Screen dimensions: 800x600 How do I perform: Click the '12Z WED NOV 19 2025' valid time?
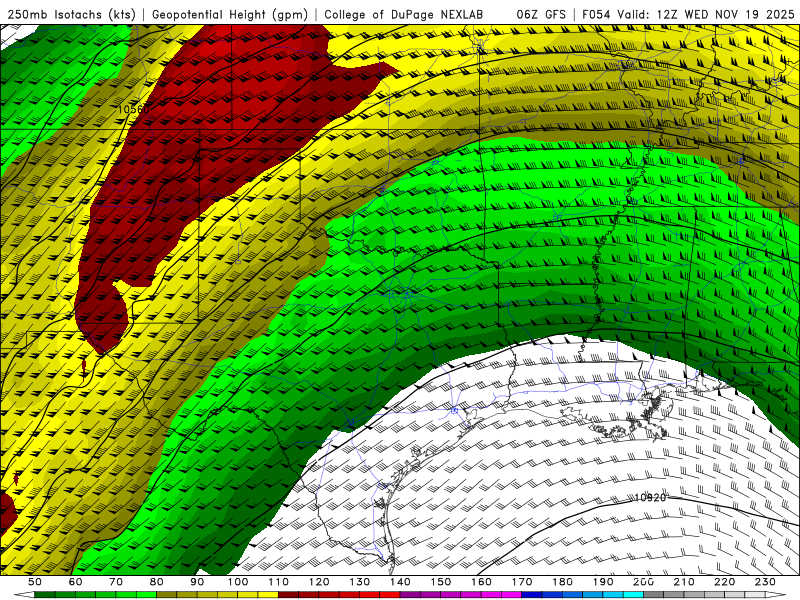click(726, 15)
